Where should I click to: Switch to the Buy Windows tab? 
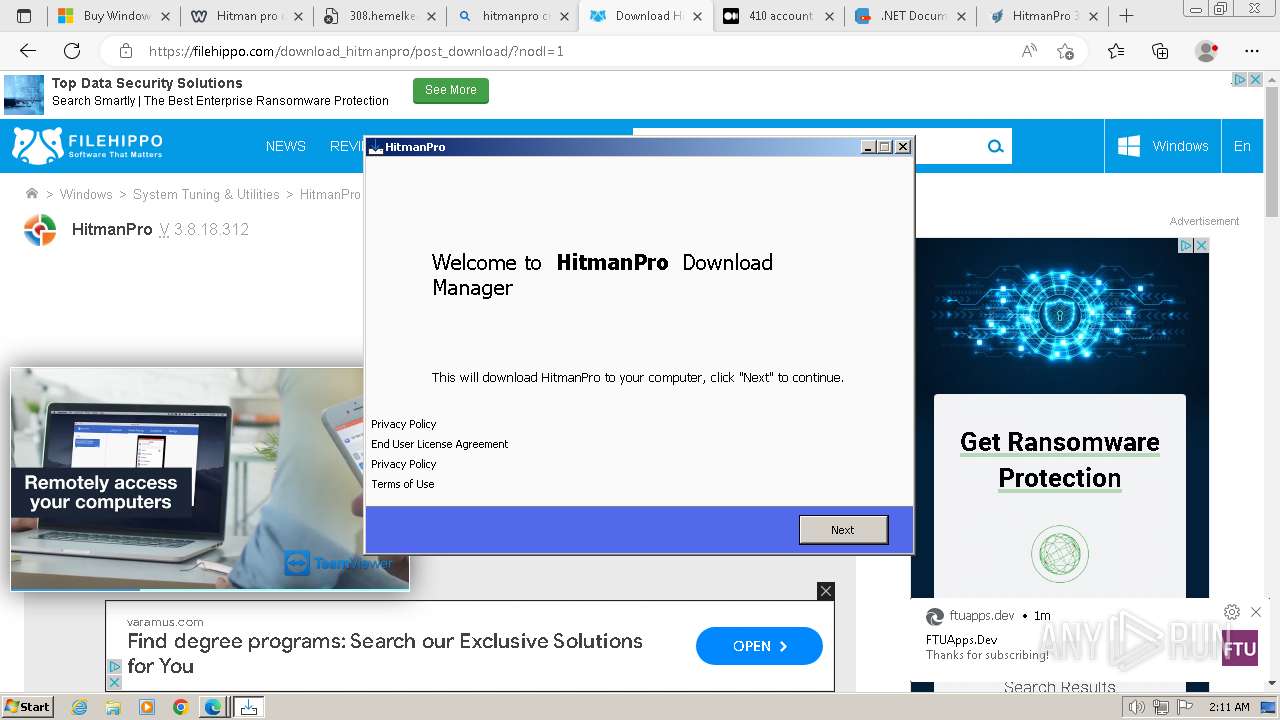(x=112, y=16)
